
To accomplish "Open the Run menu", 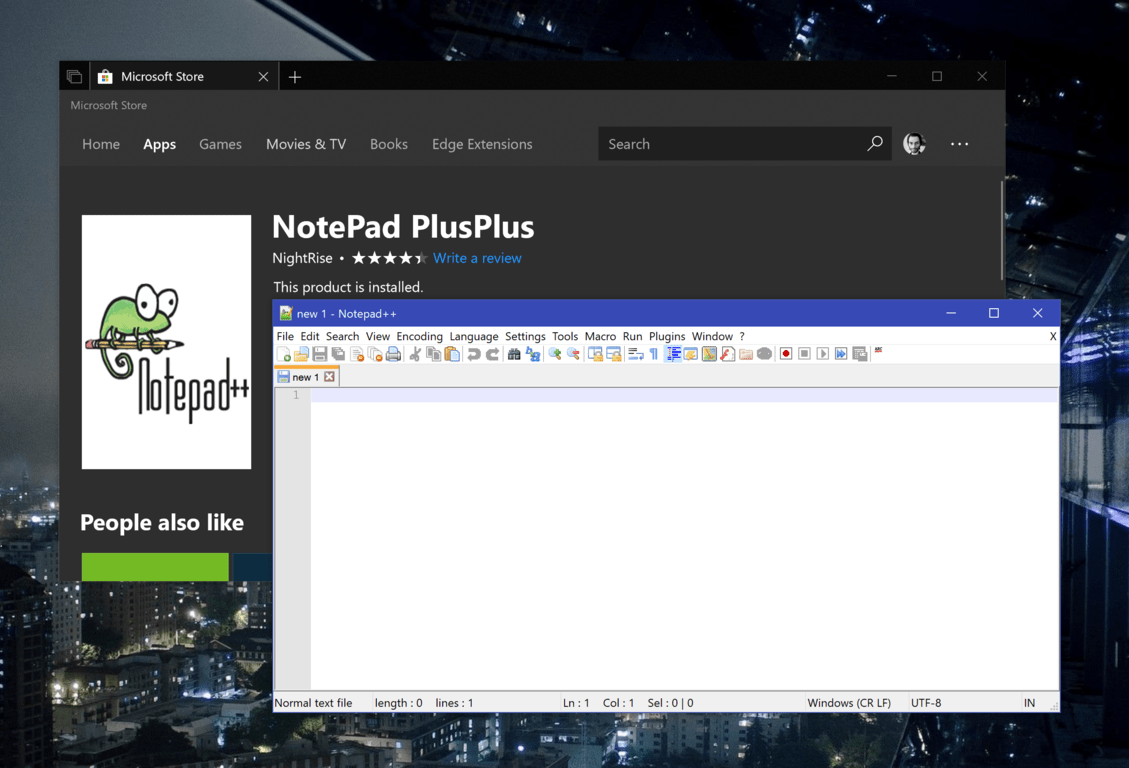I will click(x=632, y=336).
